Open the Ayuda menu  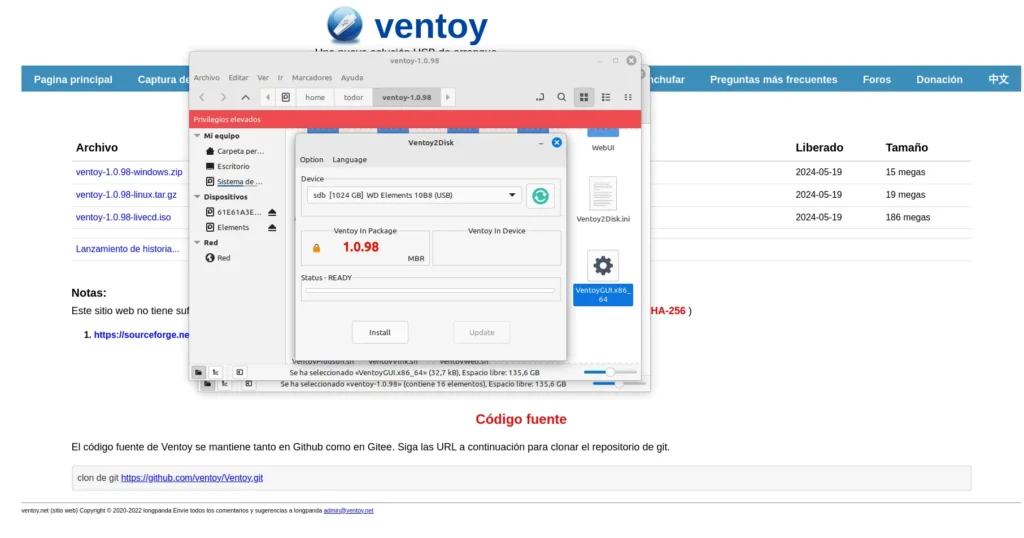tap(352, 78)
